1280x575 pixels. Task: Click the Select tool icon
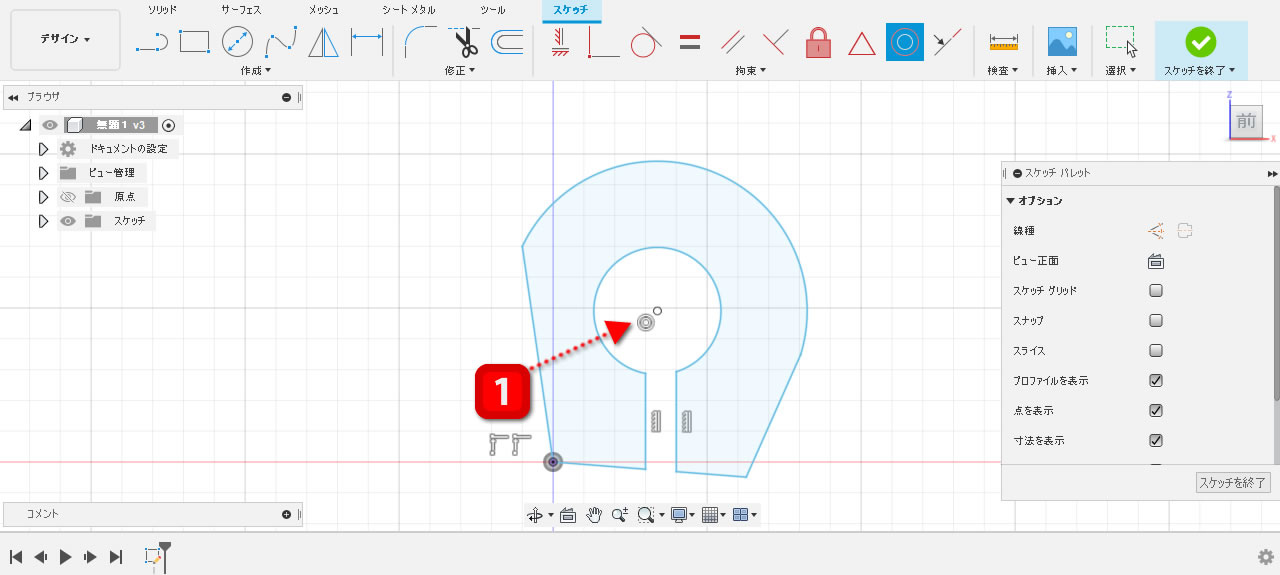pos(1121,42)
